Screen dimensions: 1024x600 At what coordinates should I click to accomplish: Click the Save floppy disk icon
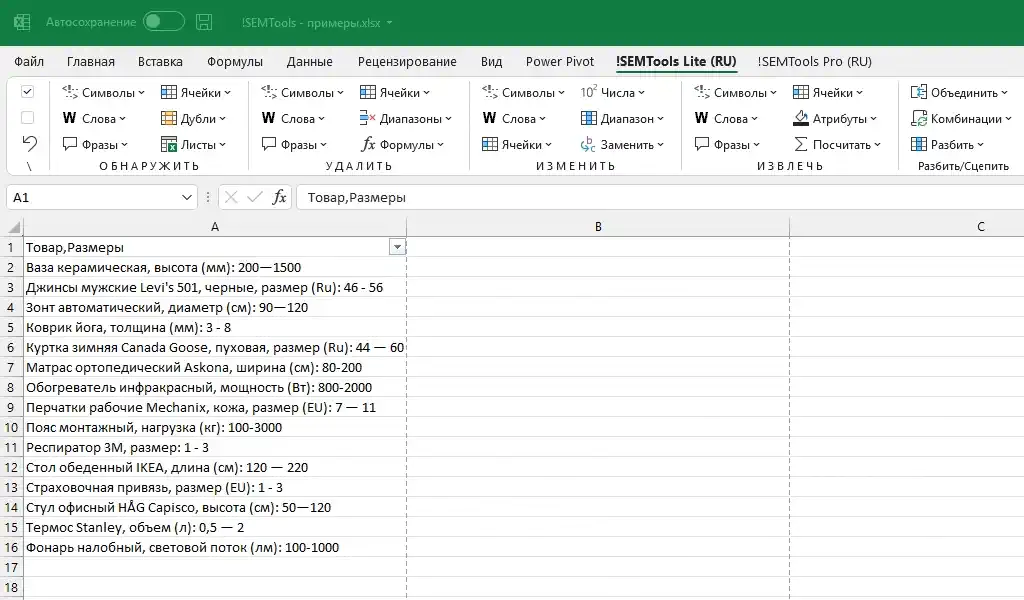(204, 22)
